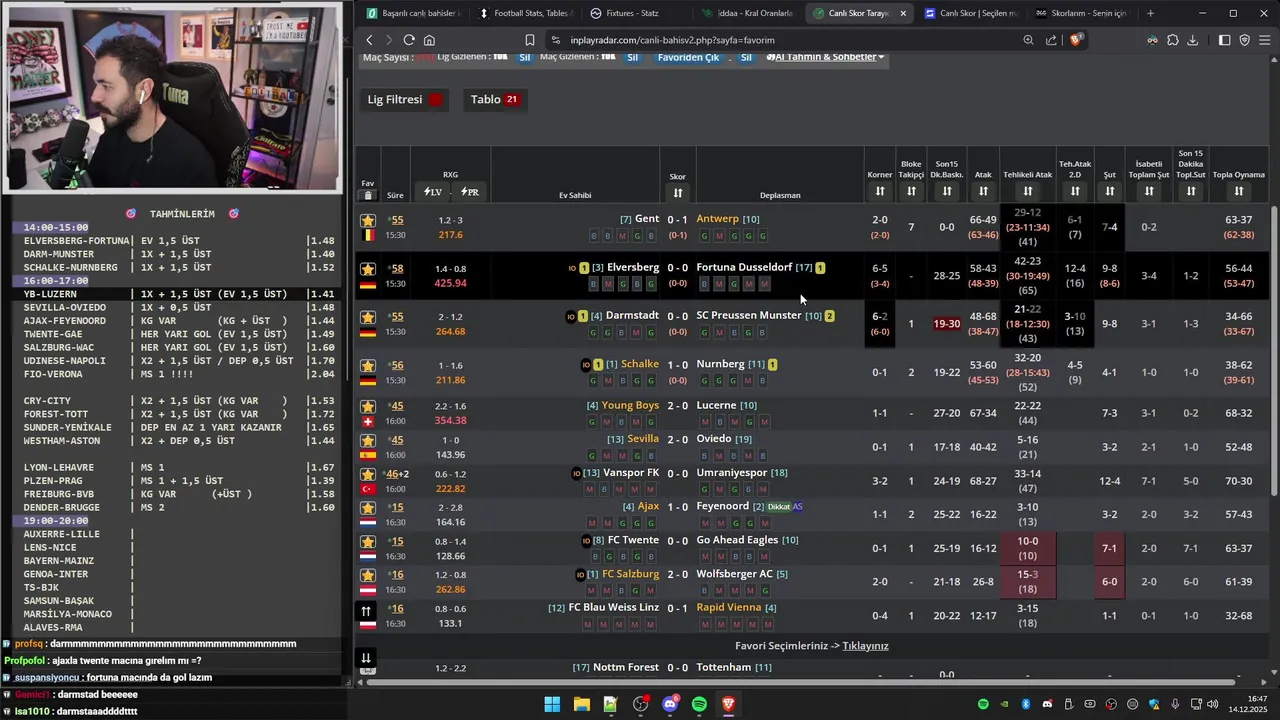
Task: Sort by Topla Oynama column arrows
Action: pyautogui.click(x=1239, y=191)
